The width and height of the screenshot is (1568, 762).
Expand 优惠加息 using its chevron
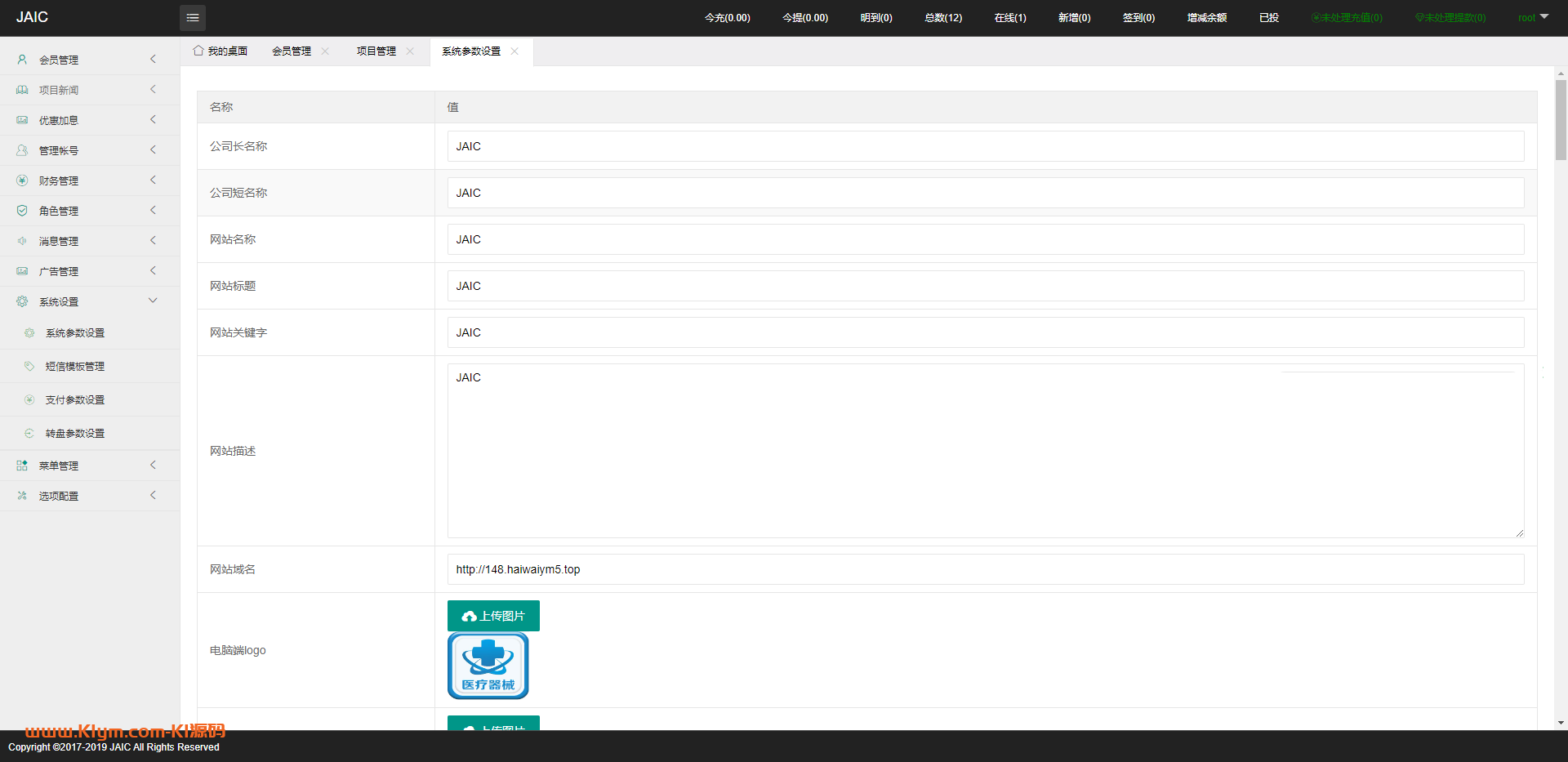(x=153, y=119)
